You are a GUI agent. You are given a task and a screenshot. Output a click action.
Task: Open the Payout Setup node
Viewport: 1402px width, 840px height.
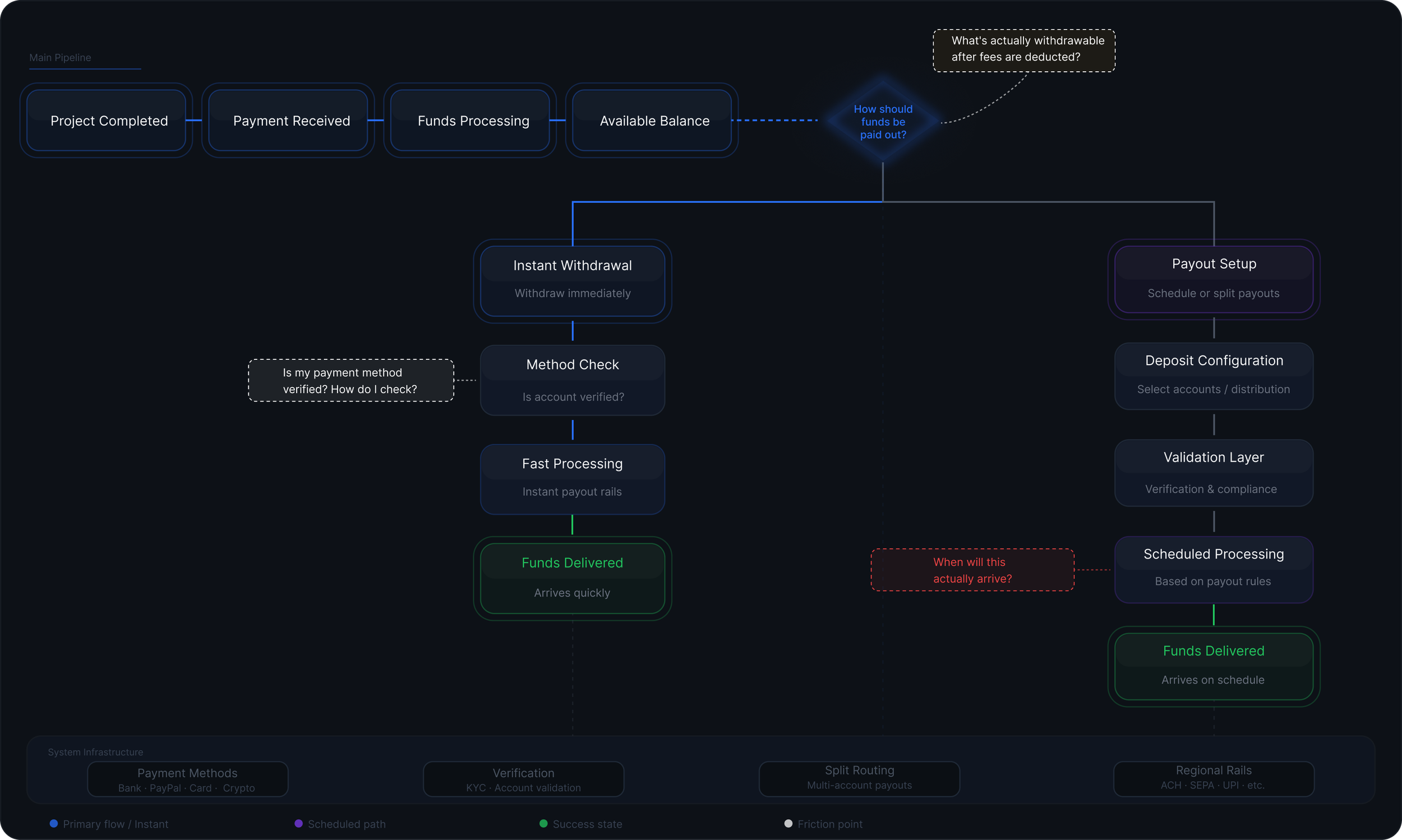point(1214,279)
